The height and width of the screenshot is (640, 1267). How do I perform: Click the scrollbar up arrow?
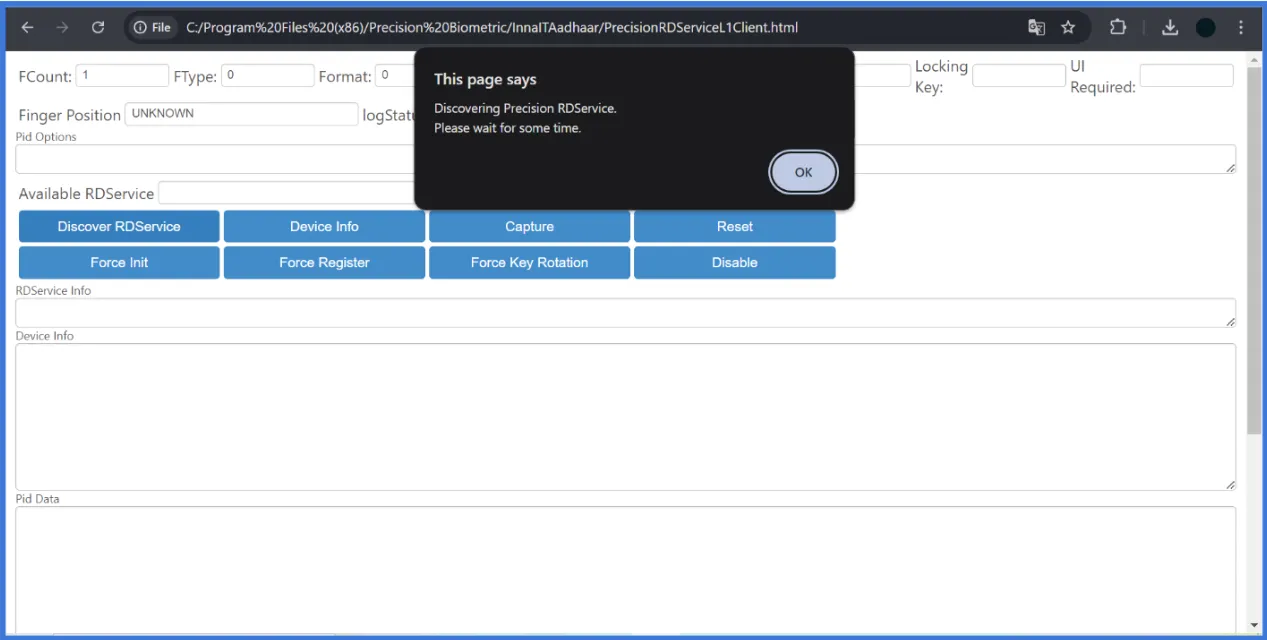[1254, 59]
